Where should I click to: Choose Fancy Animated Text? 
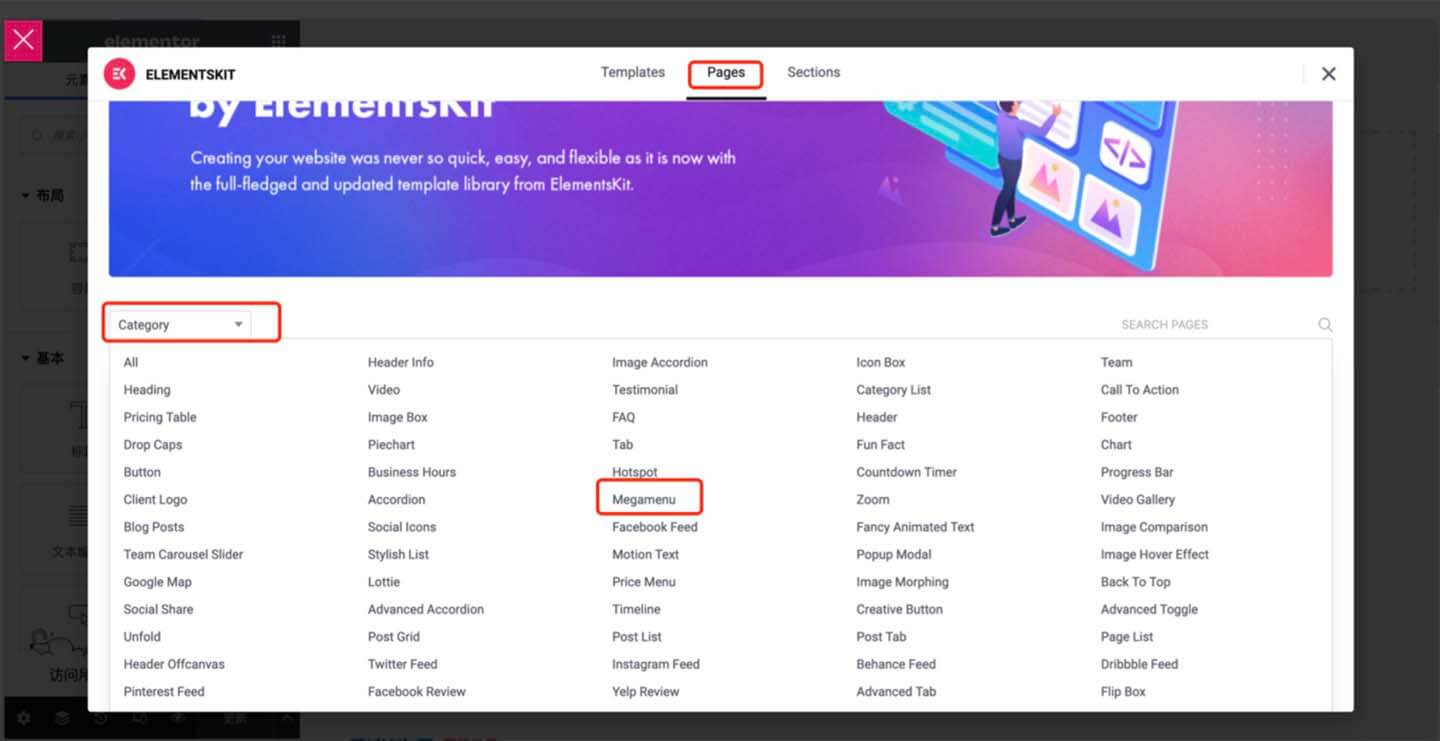[x=915, y=527]
